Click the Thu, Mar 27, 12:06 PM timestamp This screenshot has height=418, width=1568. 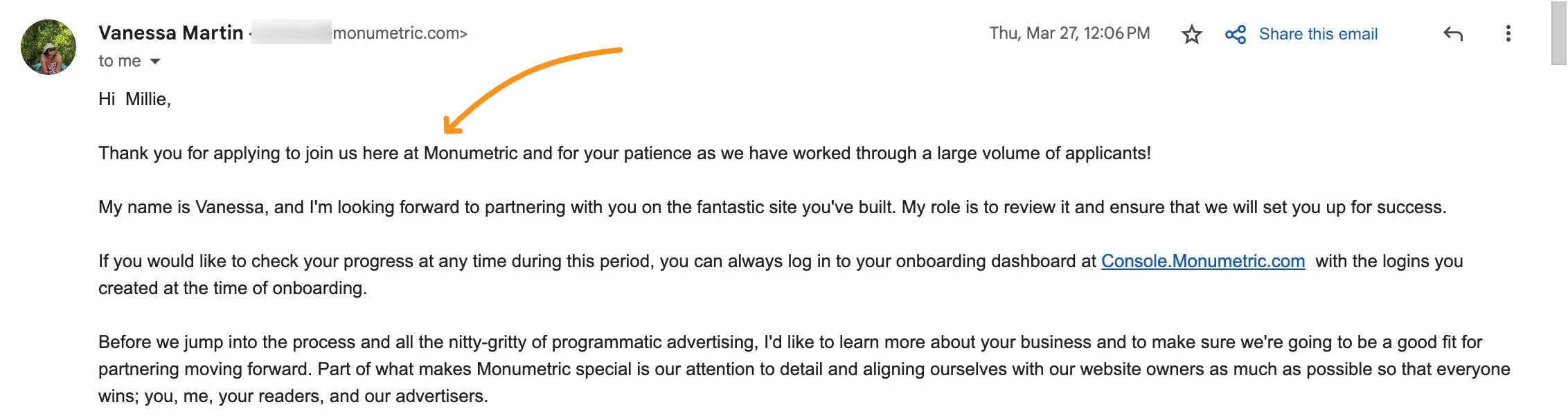pos(1069,33)
